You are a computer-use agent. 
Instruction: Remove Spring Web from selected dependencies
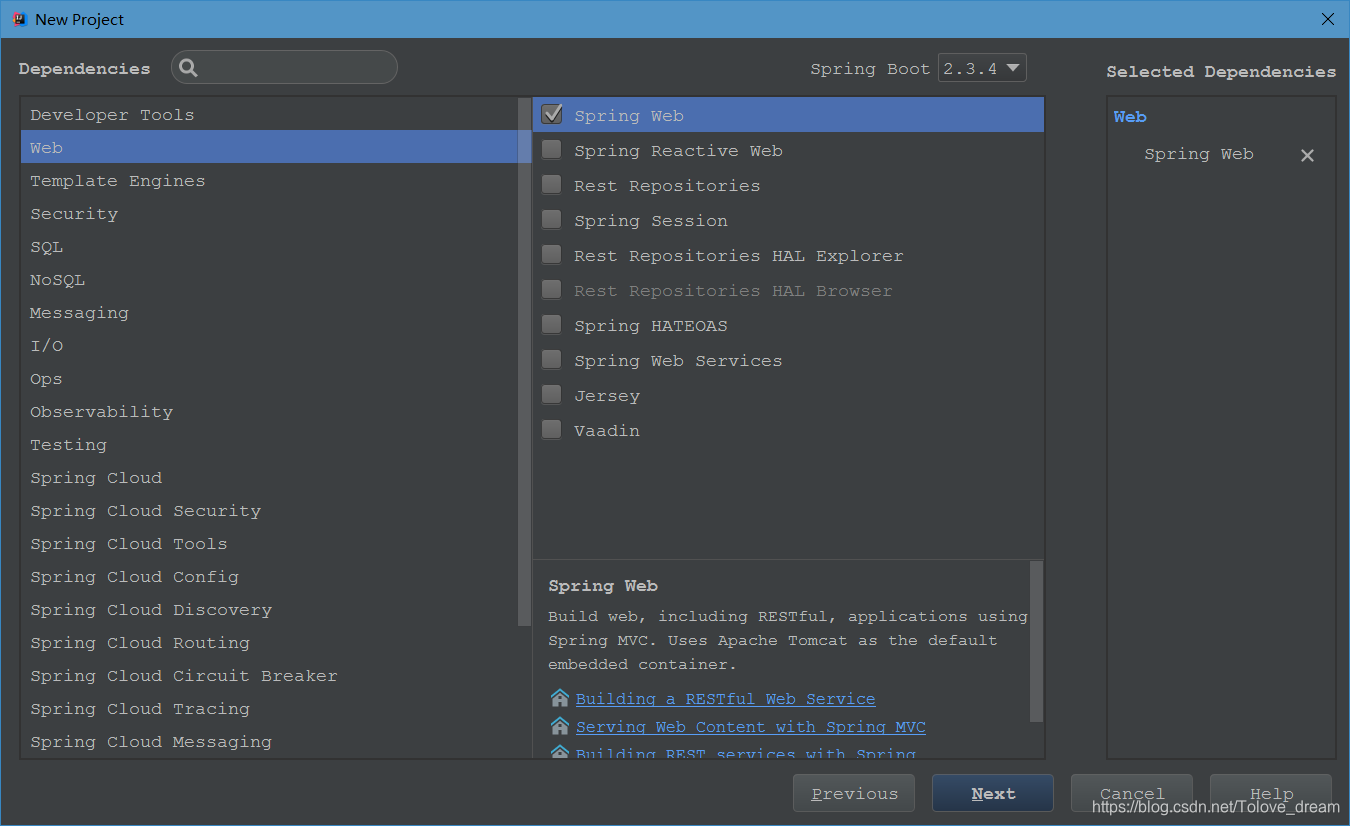coord(1307,155)
